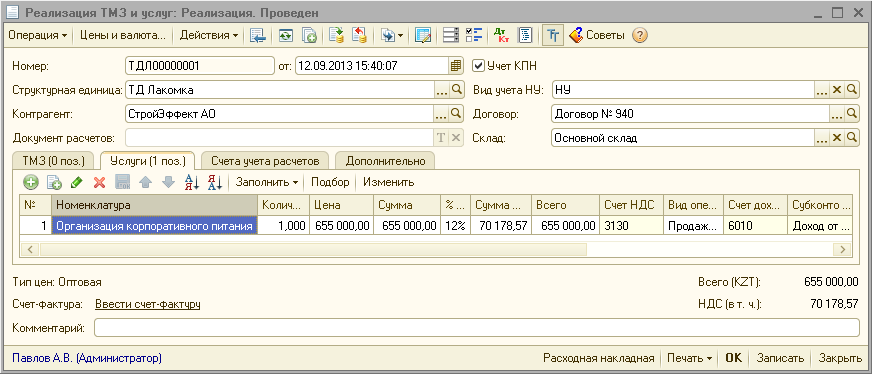Image resolution: width=872 pixels, height=374 pixels.
Task: Expand the Печать dropdown at bottom
Action: click(690, 358)
